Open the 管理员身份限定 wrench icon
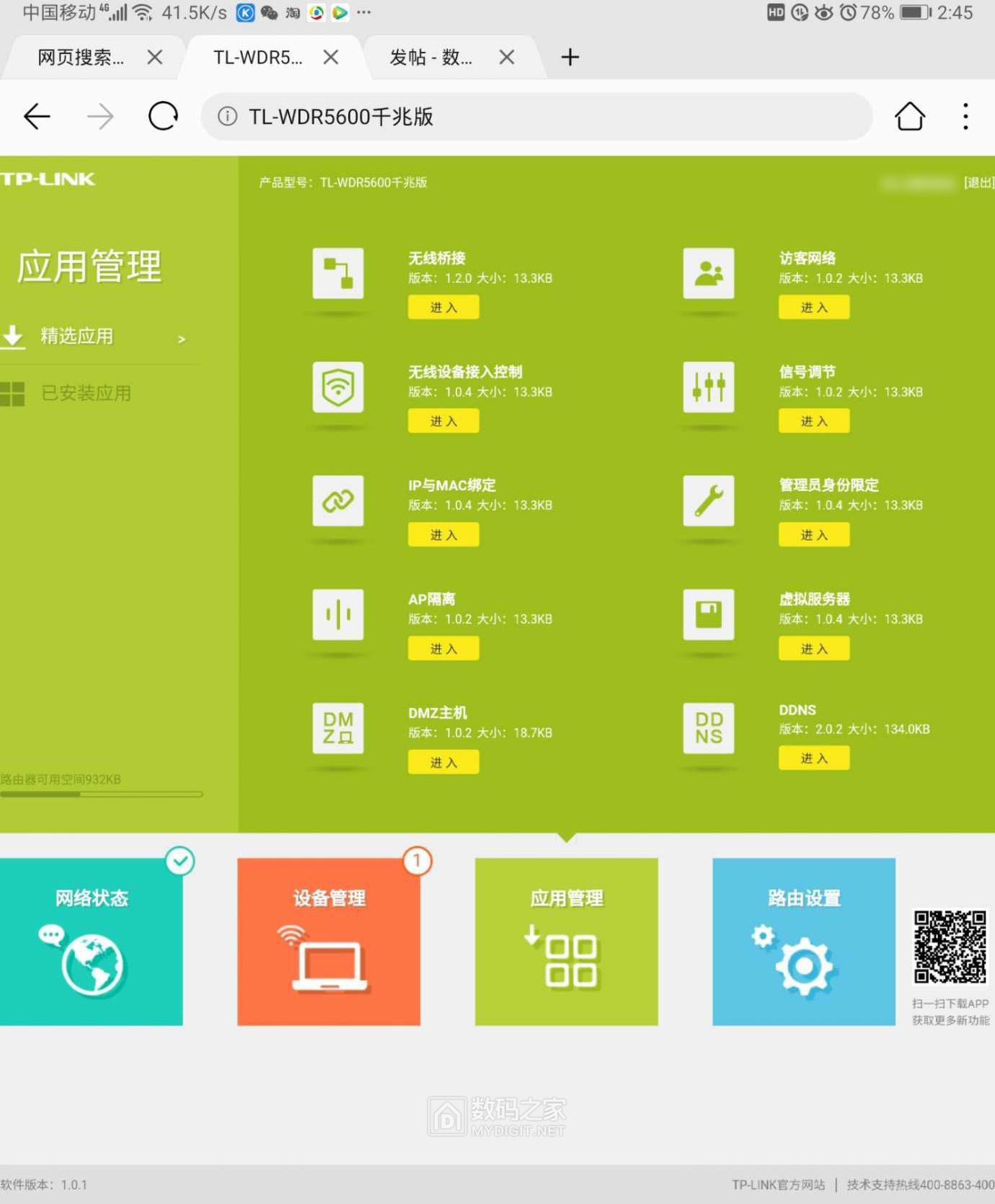This screenshot has width=995, height=1204. tap(709, 500)
